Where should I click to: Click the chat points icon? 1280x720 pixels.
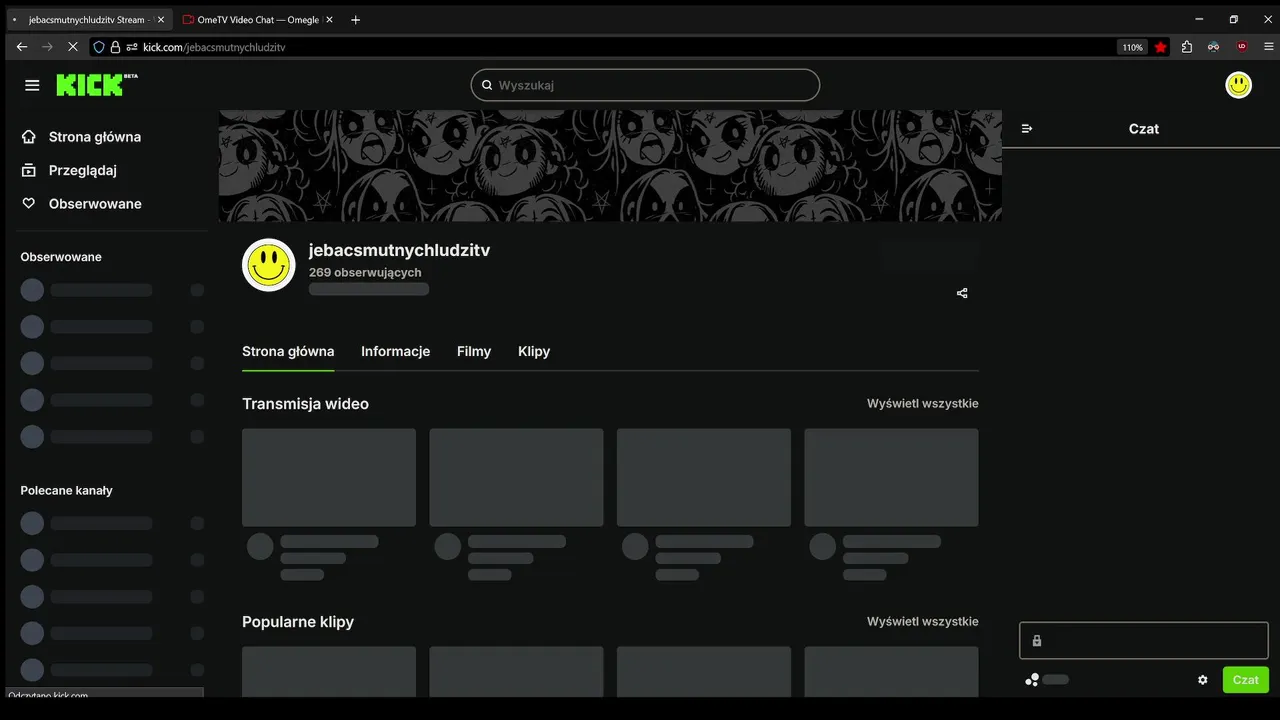[1032, 680]
